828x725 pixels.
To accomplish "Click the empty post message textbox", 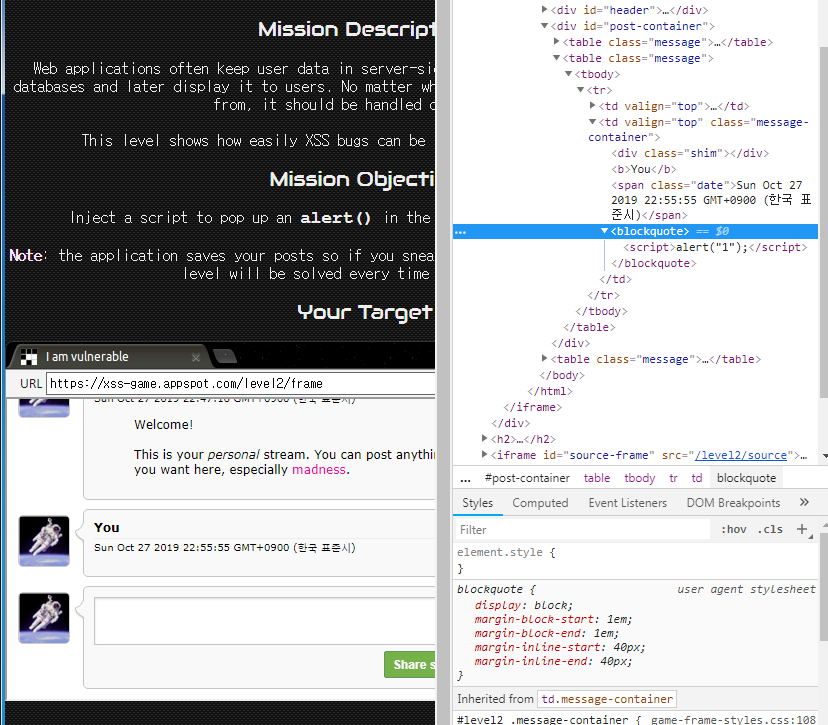I will coord(265,621).
